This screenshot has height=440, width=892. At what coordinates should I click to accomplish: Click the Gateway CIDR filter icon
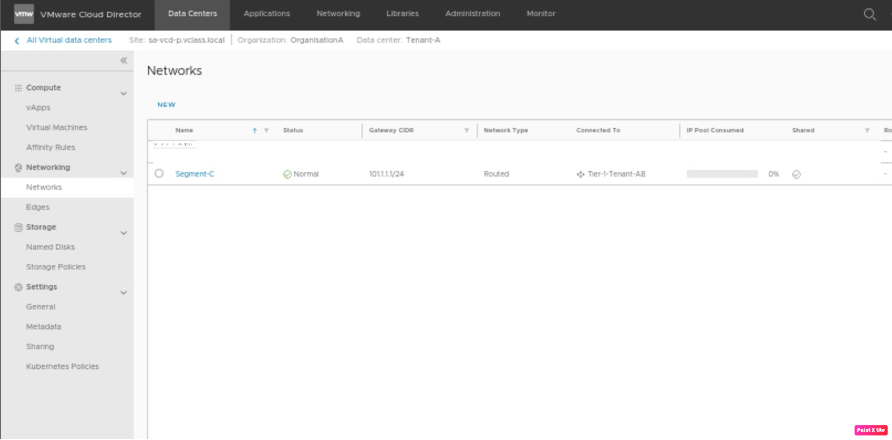[x=466, y=130]
